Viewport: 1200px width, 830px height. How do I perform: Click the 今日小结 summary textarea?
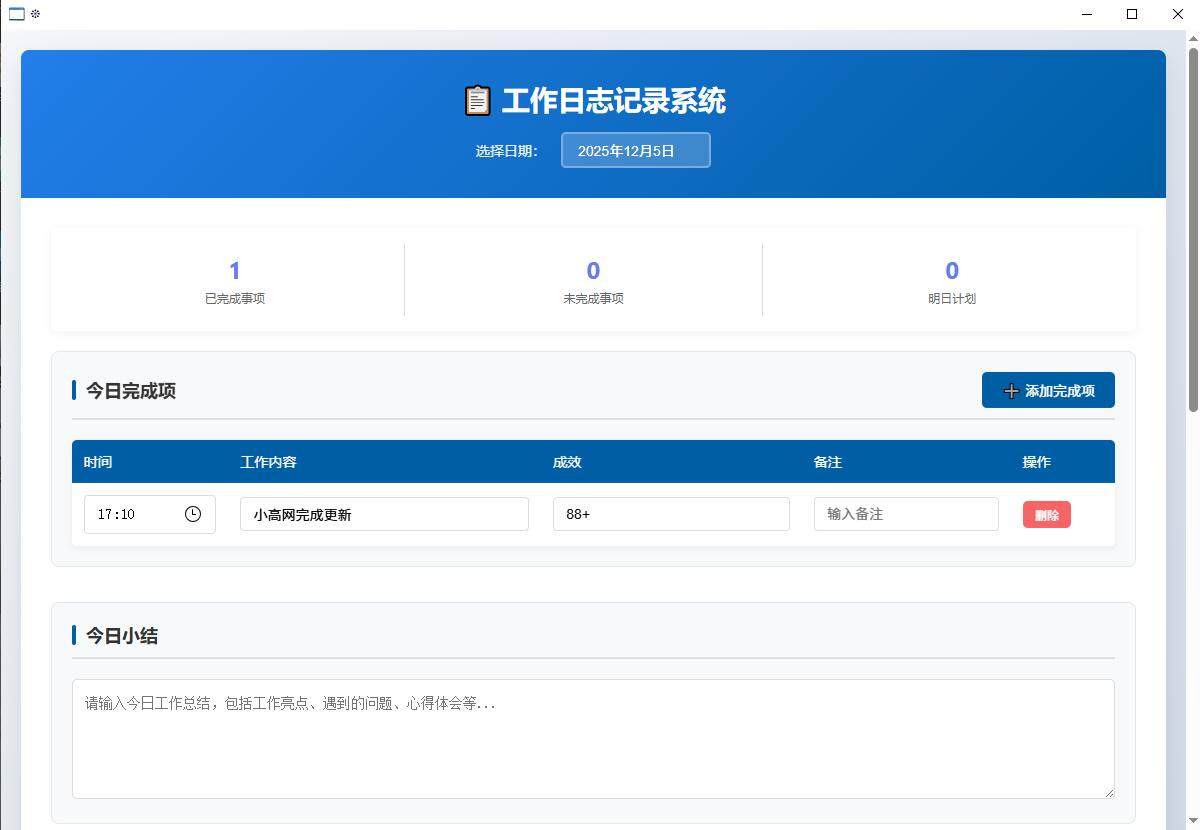[x=593, y=738]
